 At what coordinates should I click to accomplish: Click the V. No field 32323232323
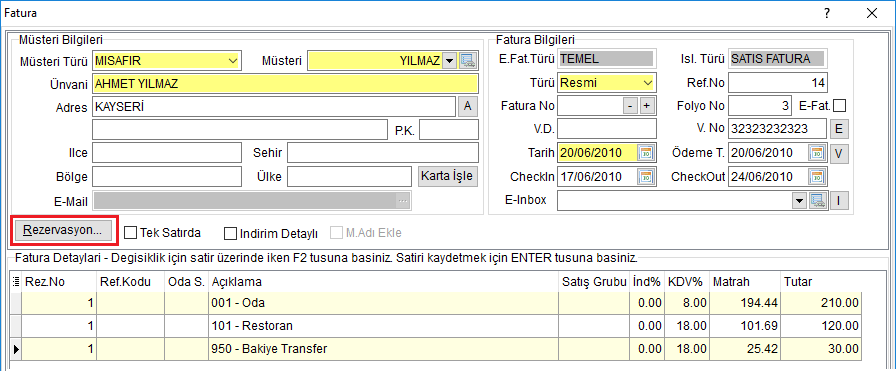click(x=778, y=129)
